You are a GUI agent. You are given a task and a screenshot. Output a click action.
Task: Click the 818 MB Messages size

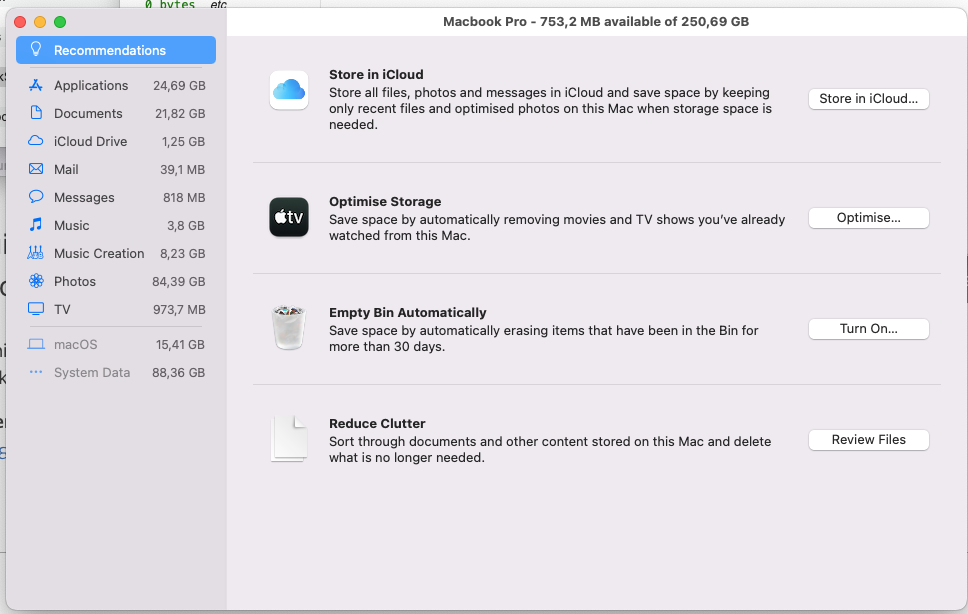(x=184, y=197)
